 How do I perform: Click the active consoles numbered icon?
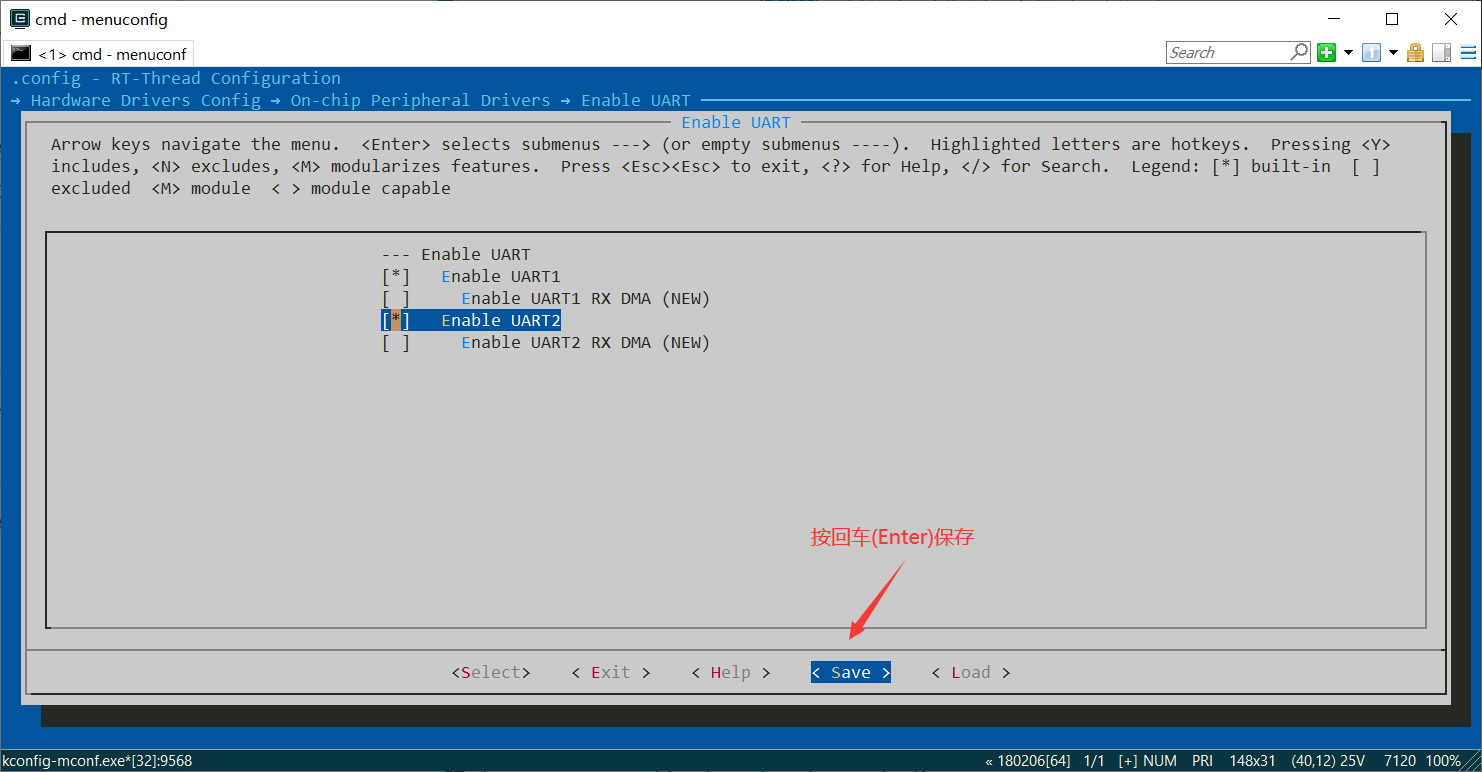[x=1372, y=53]
